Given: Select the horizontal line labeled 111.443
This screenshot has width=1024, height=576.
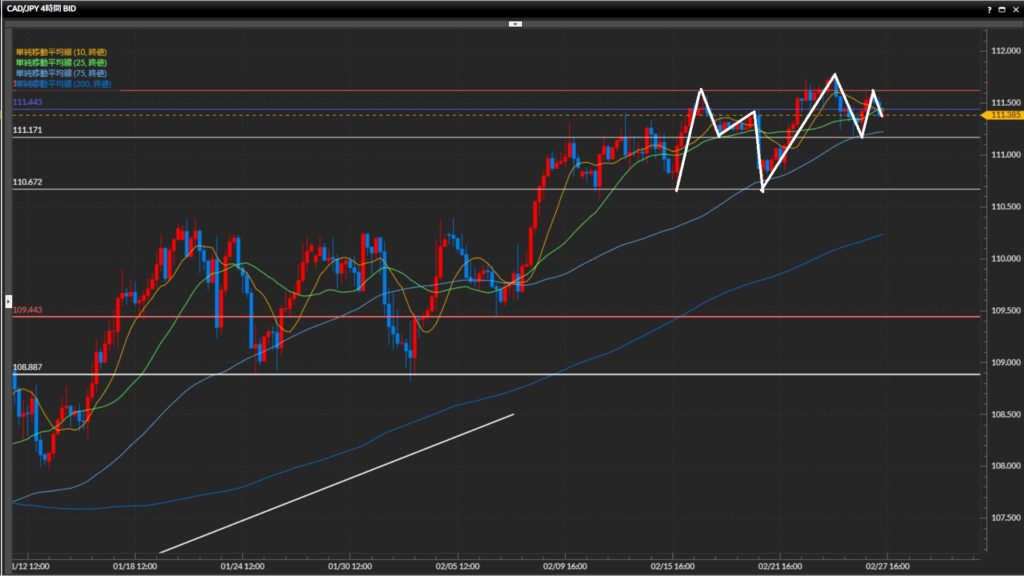Looking at the screenshot, I should click(x=27, y=103).
